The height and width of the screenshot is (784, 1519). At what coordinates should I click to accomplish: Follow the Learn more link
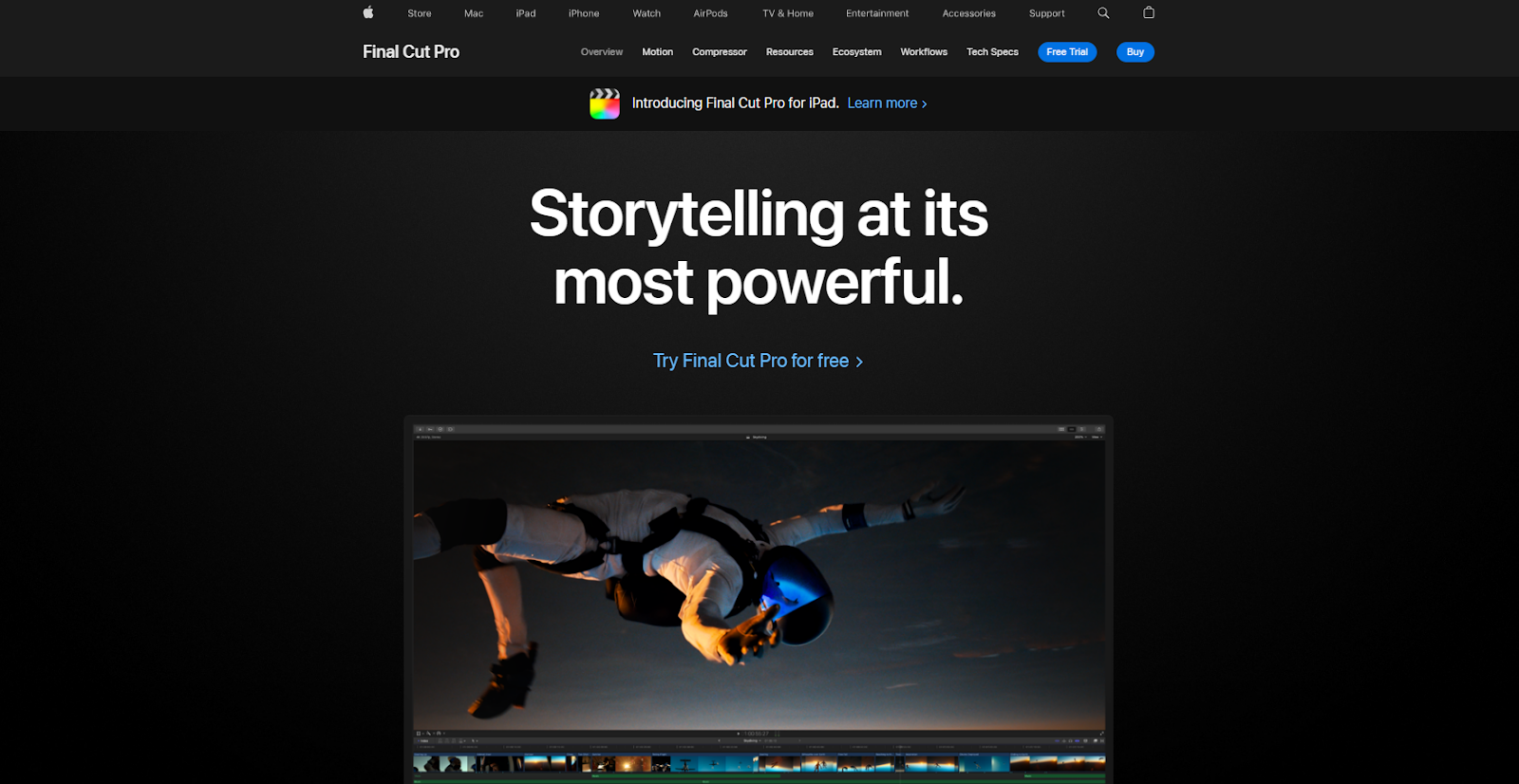pos(887,103)
